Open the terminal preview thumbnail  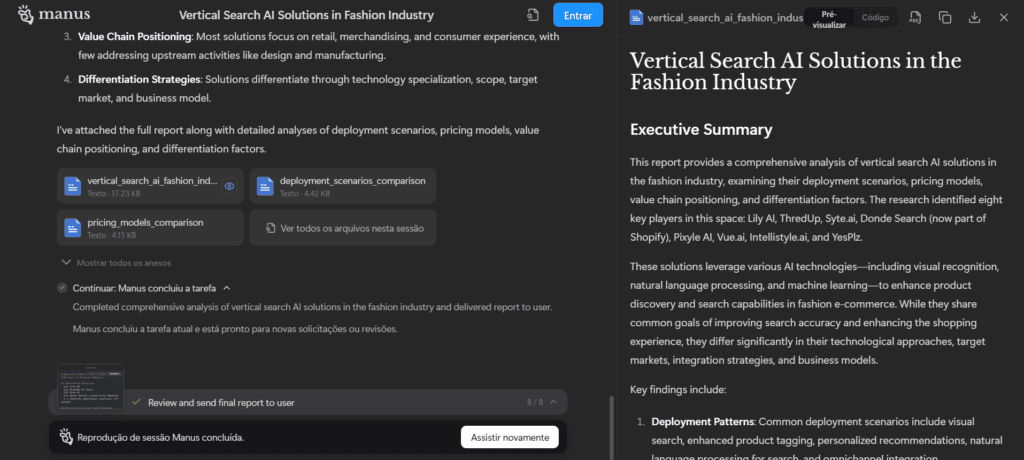click(x=90, y=385)
